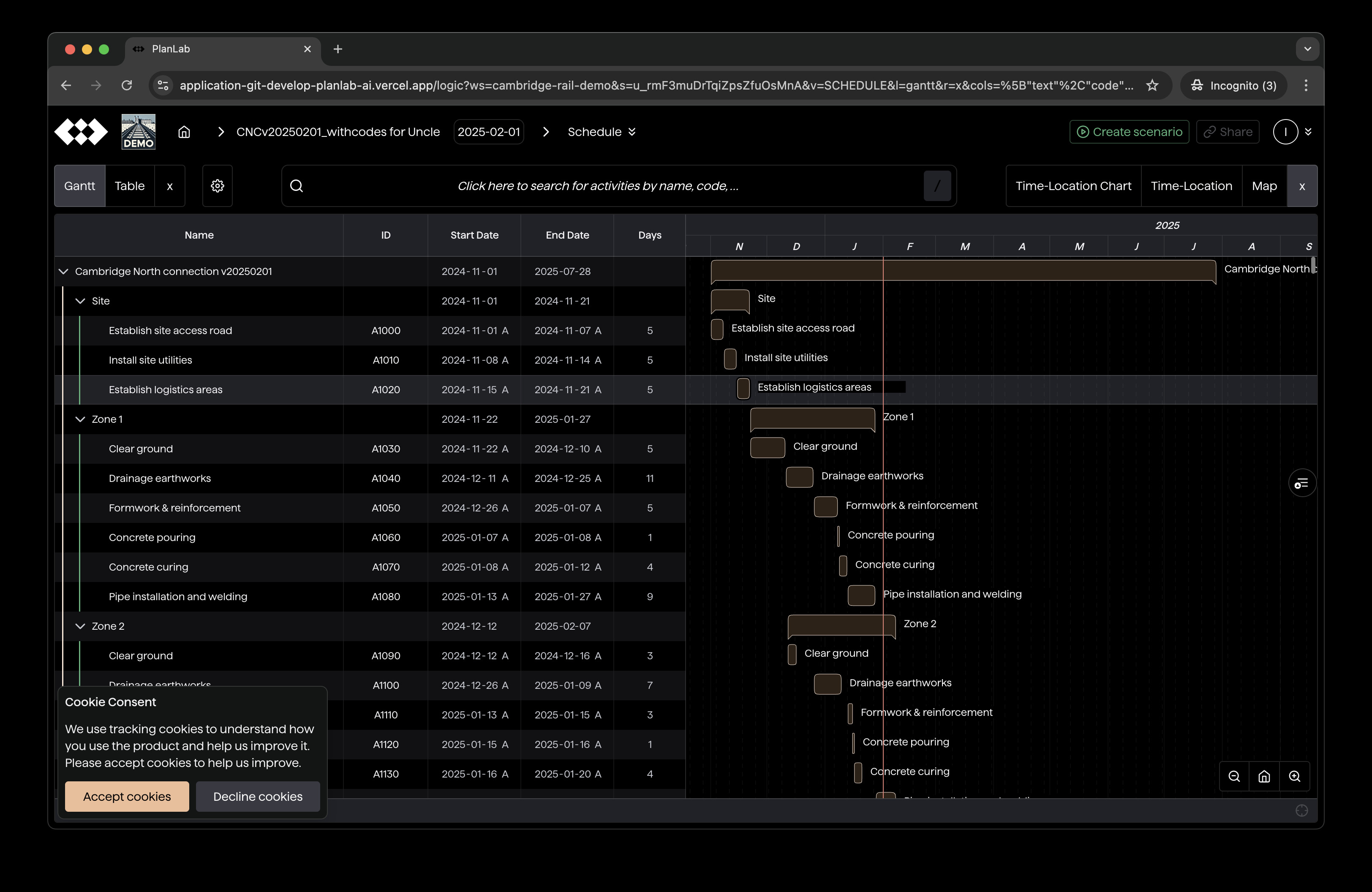Collapse the Site group

point(80,301)
